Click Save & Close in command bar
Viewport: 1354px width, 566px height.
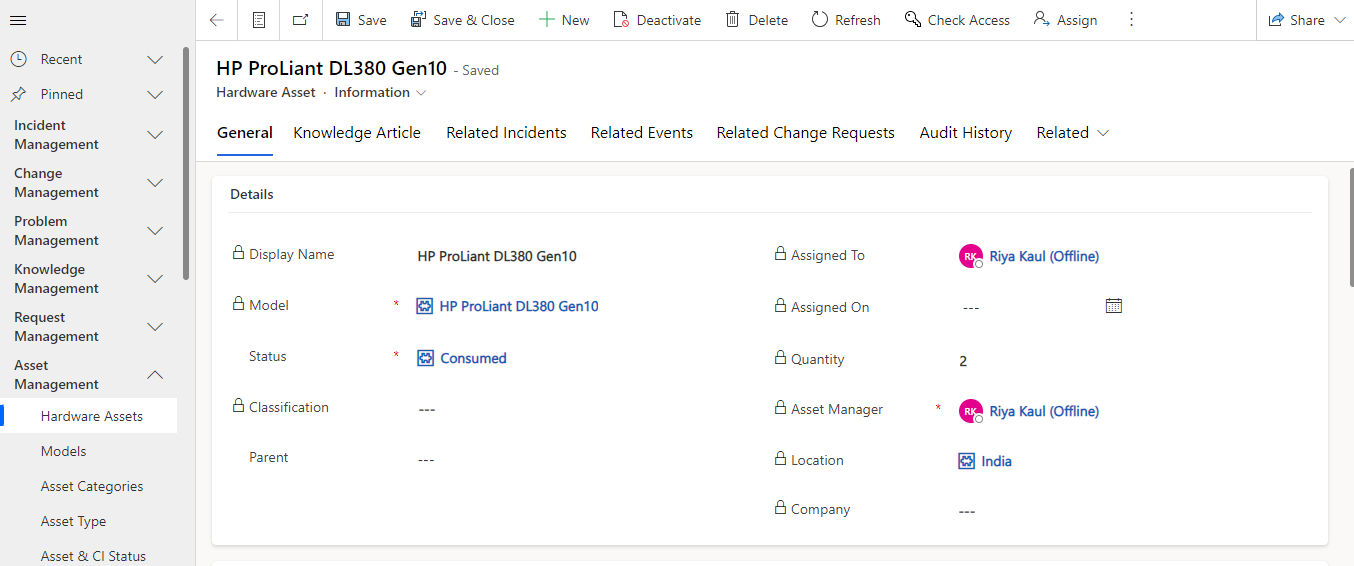click(x=463, y=20)
